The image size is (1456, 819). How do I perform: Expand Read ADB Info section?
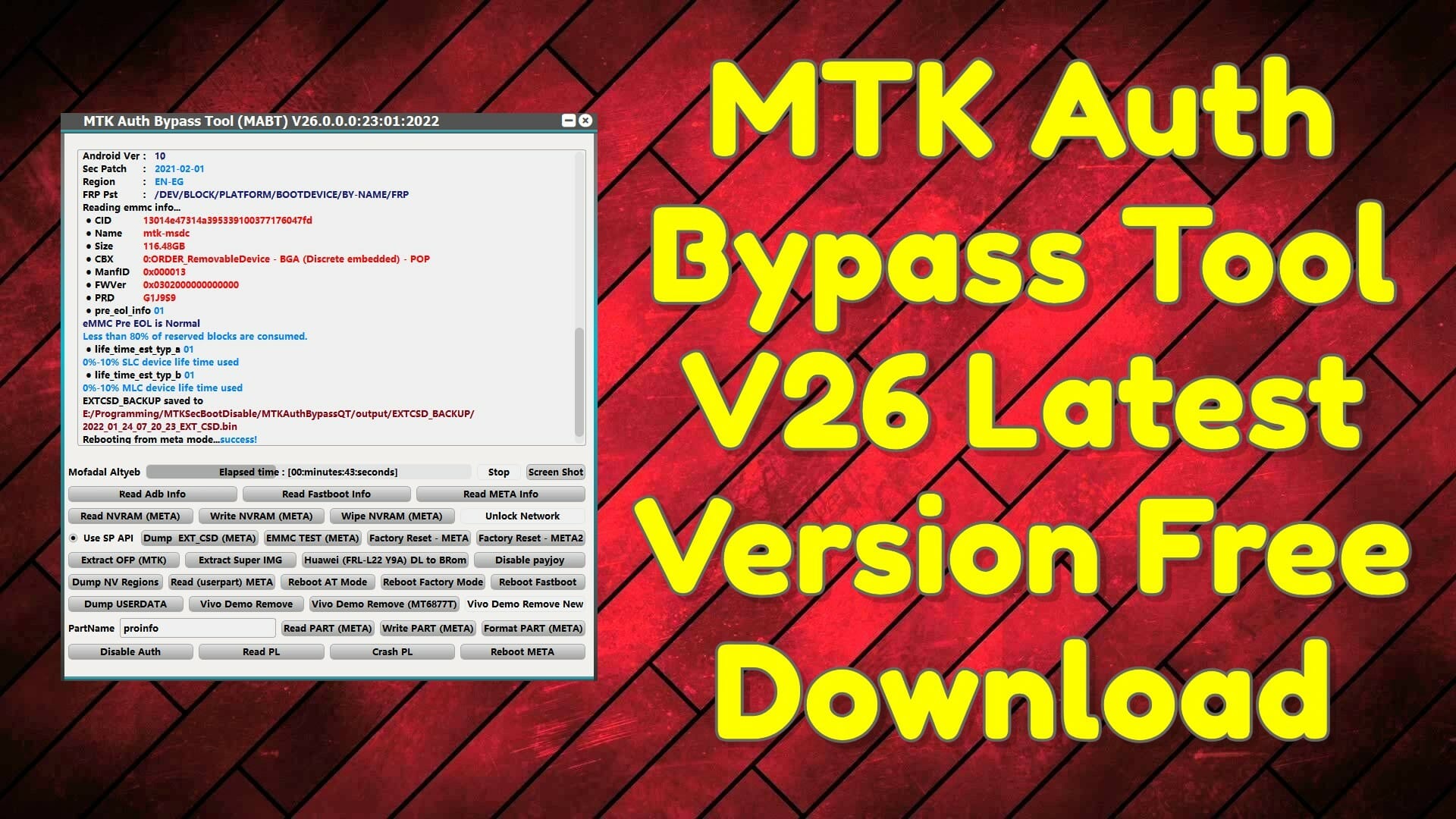pyautogui.click(x=151, y=493)
